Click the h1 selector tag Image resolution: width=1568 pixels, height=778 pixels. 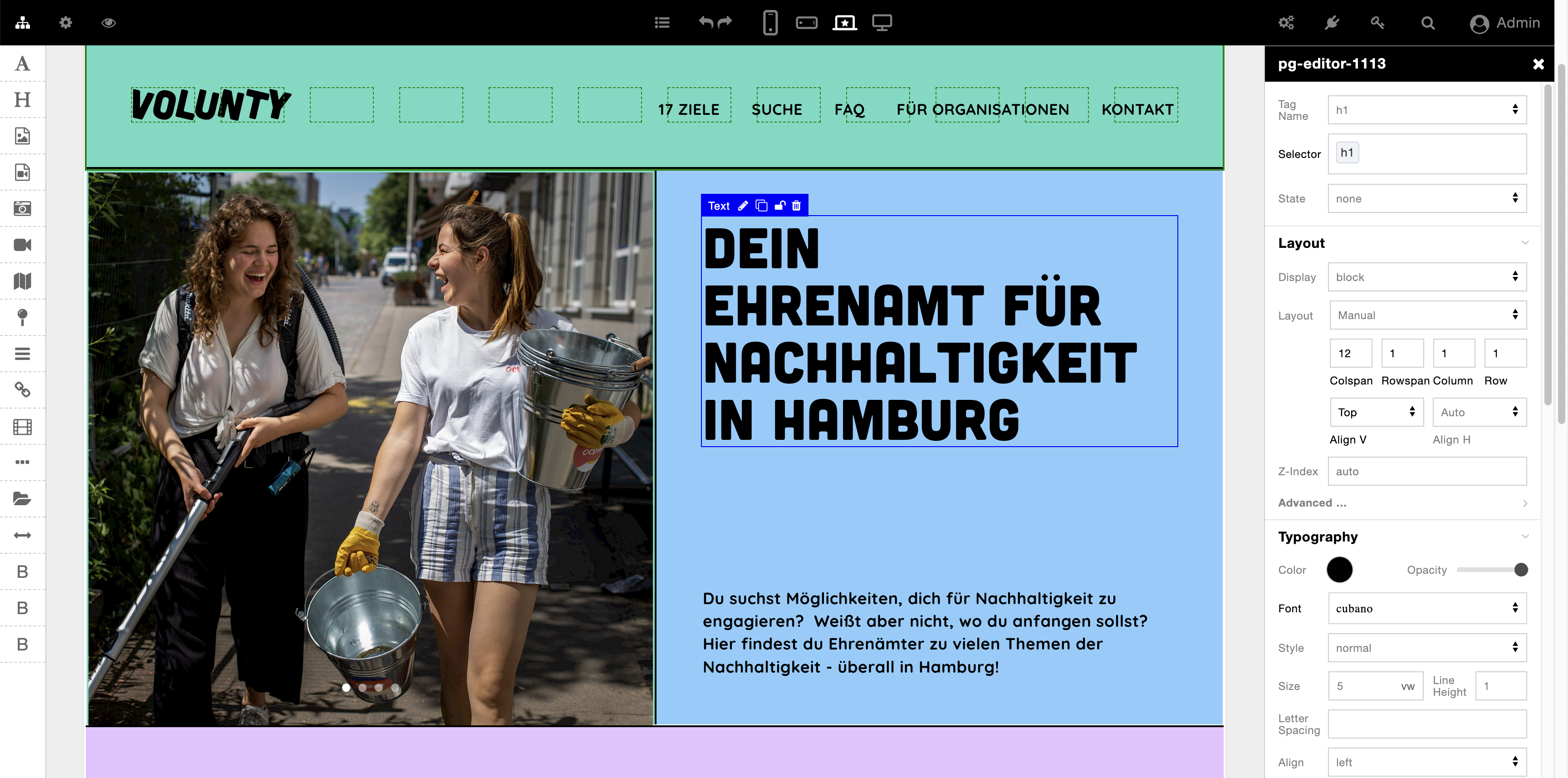click(1347, 153)
